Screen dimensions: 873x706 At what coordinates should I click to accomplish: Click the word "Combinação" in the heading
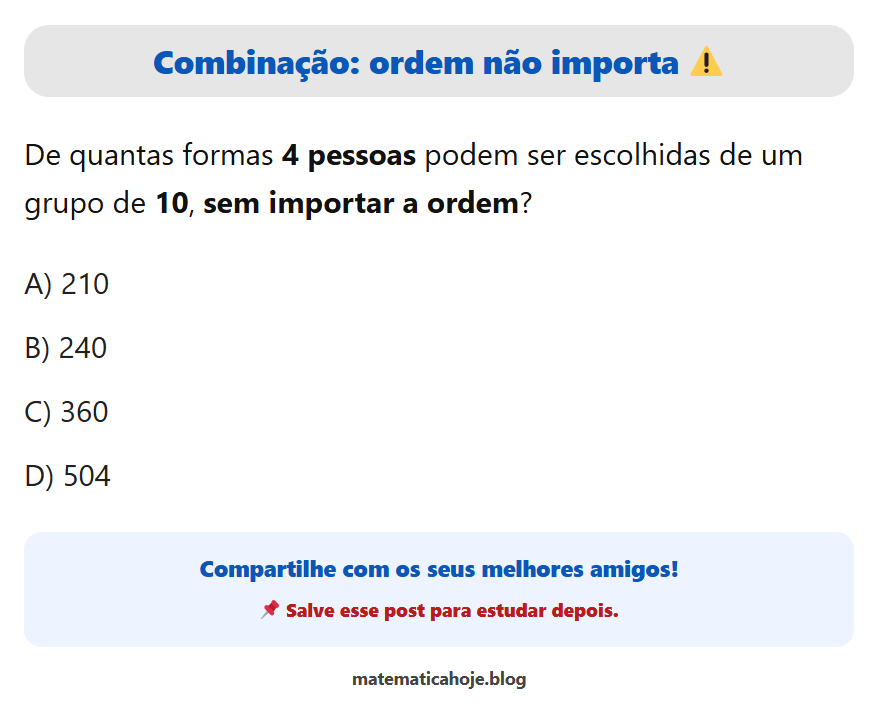click(256, 62)
